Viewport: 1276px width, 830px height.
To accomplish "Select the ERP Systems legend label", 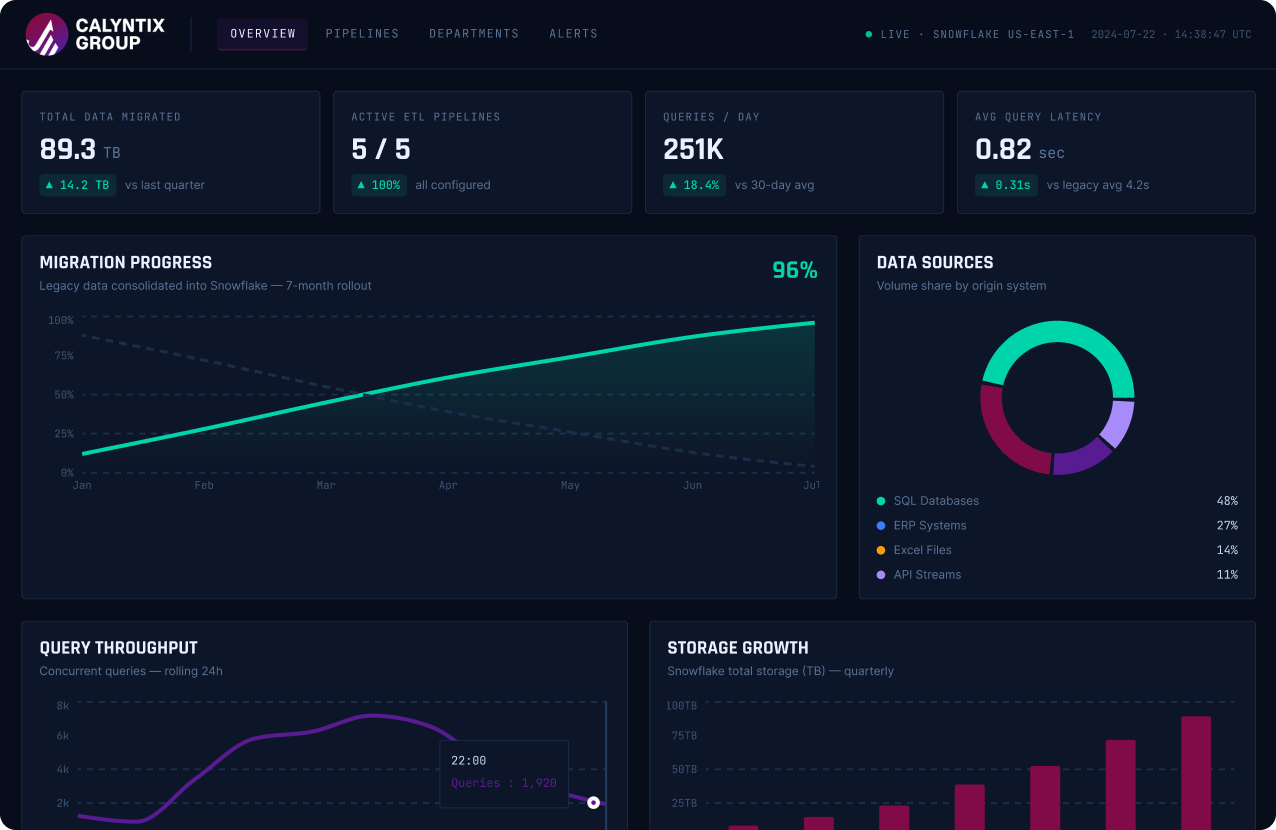I will pos(930,526).
